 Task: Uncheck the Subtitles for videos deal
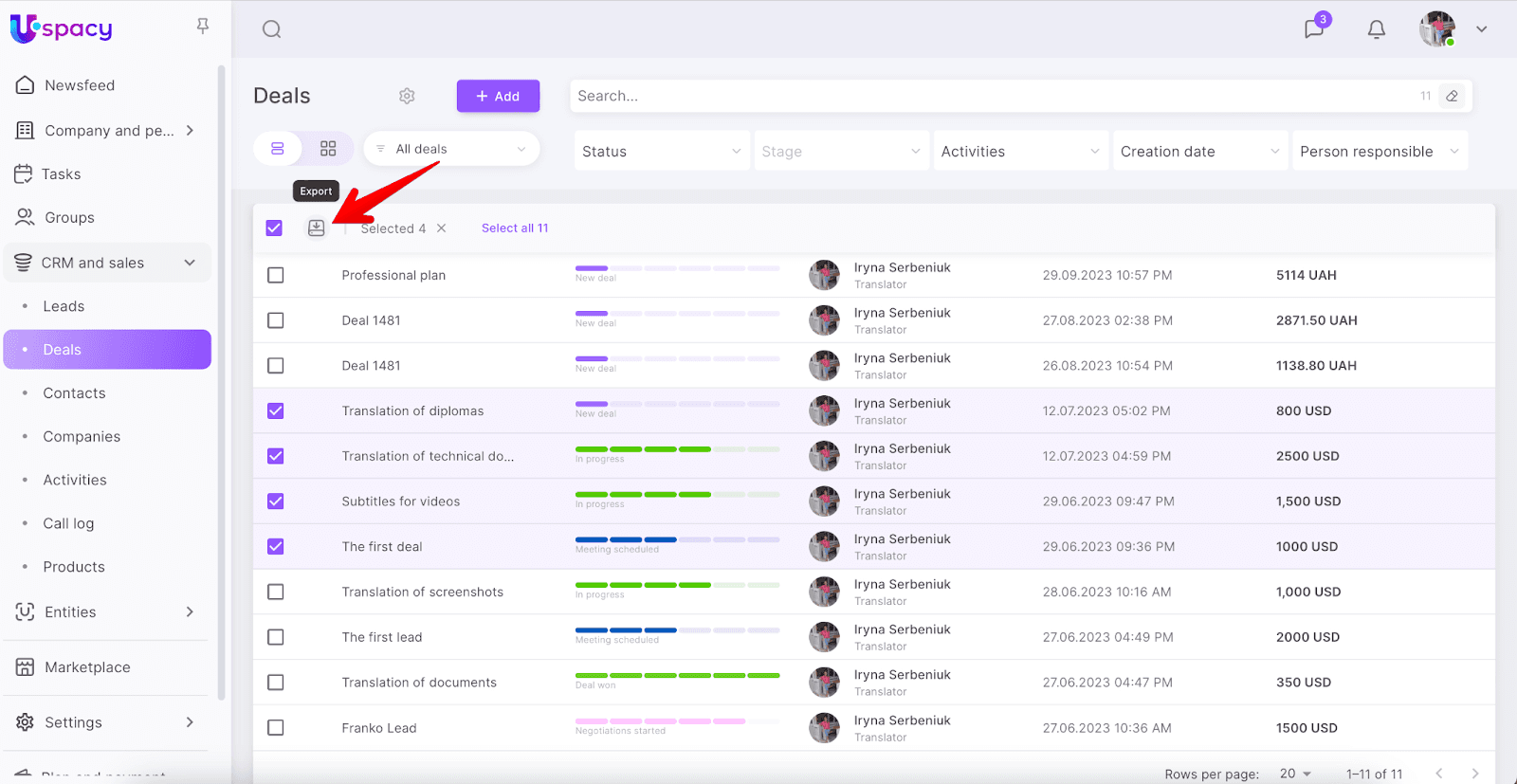click(x=276, y=501)
